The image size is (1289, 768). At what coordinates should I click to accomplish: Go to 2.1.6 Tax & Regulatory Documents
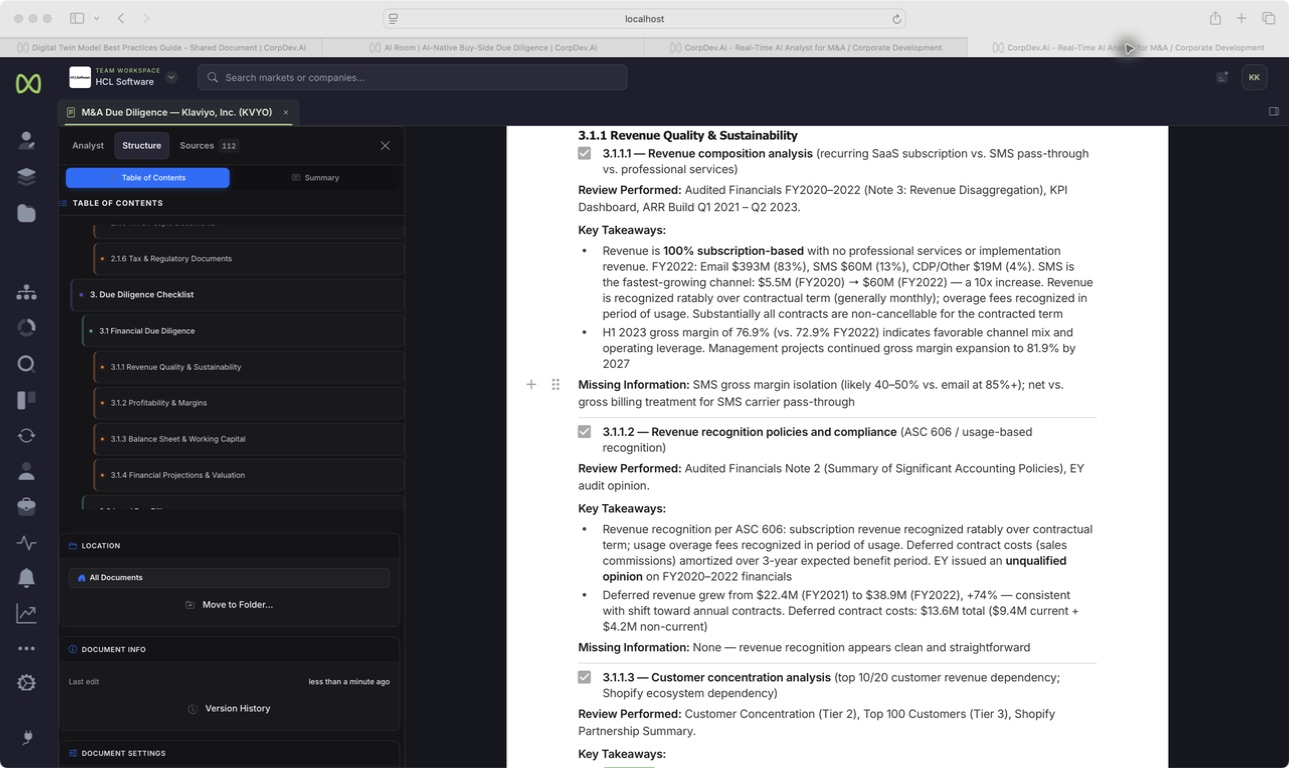coord(249,259)
